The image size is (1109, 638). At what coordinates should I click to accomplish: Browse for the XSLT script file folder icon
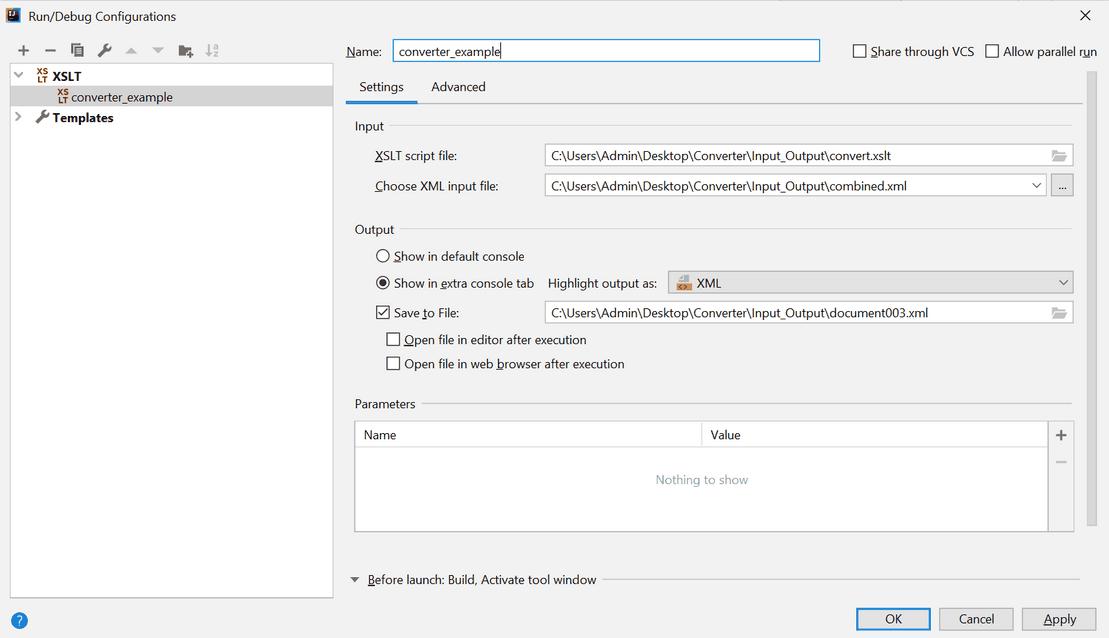[1059, 156]
